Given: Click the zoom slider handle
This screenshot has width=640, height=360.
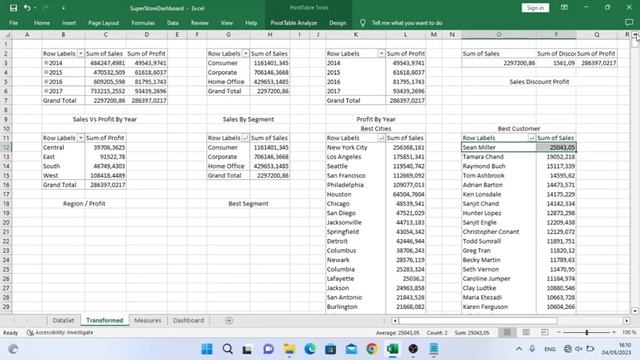Looking at the screenshot, I should [x=587, y=332].
